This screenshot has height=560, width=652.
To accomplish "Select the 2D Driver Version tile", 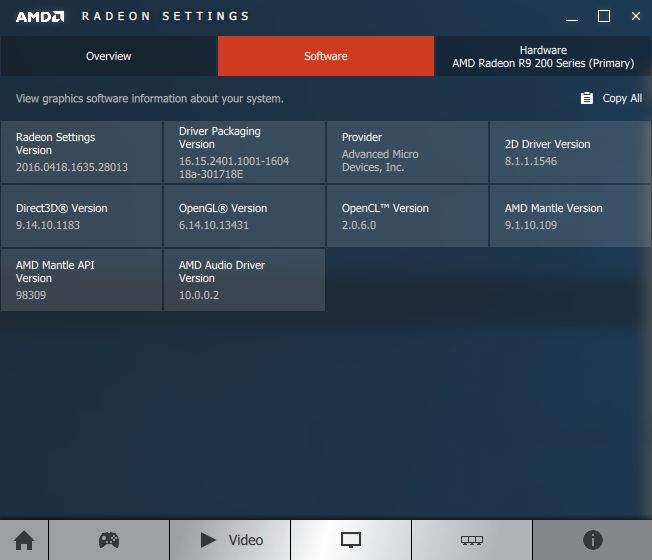I will click(x=570, y=152).
